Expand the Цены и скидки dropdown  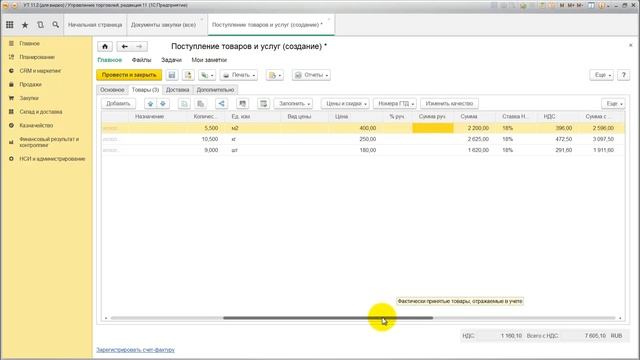click(345, 104)
